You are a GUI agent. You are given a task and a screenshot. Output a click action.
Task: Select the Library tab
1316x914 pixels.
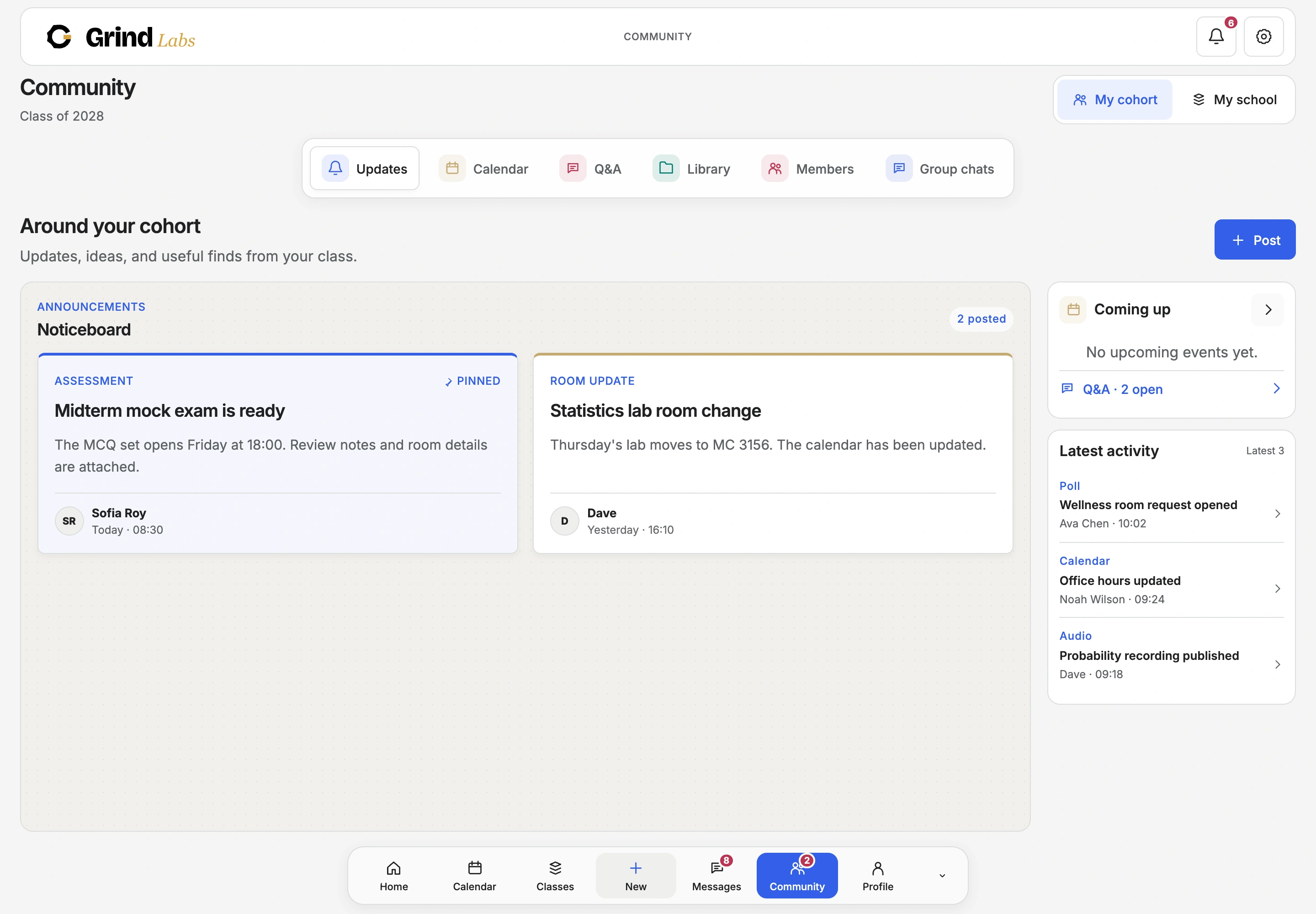[691, 168]
